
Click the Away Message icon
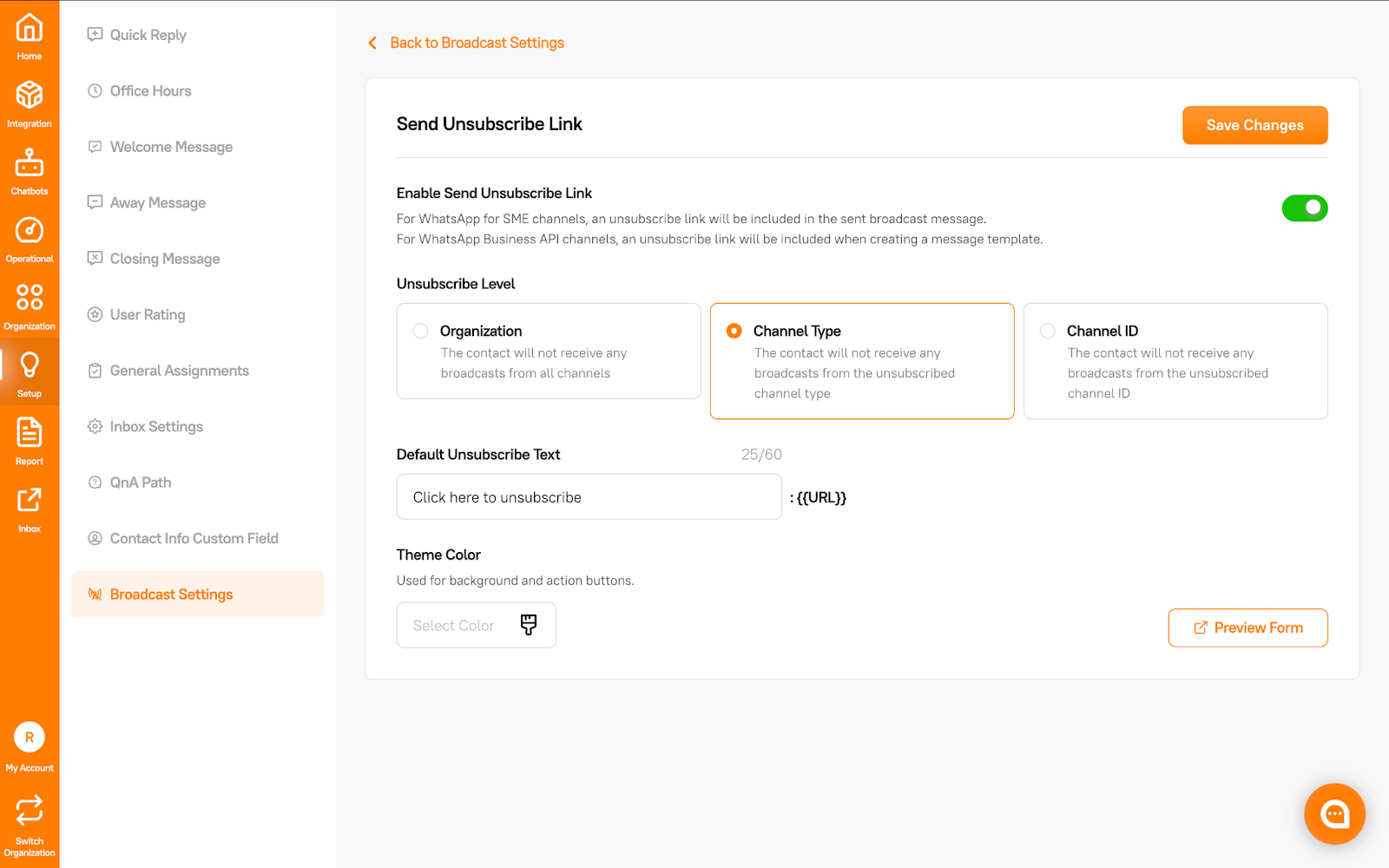[95, 202]
